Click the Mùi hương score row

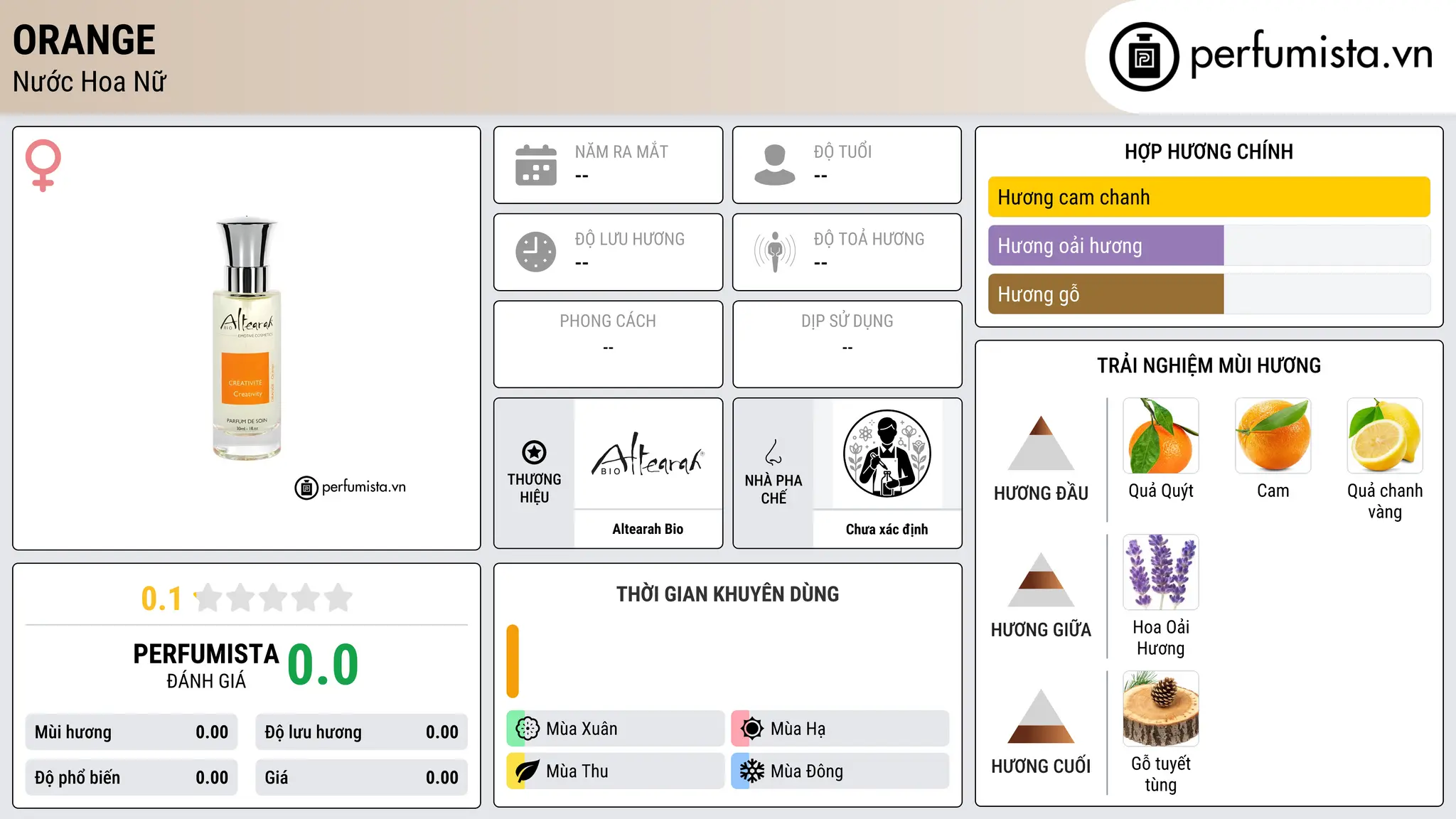click(132, 732)
